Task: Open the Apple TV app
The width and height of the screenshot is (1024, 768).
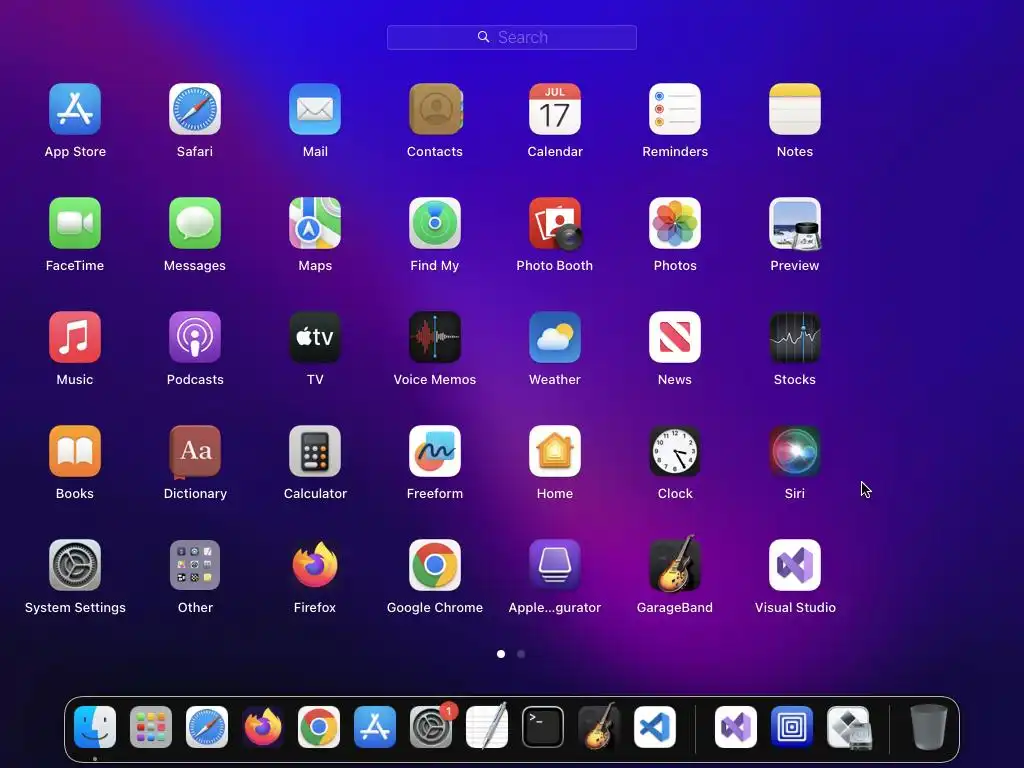Action: coord(315,337)
